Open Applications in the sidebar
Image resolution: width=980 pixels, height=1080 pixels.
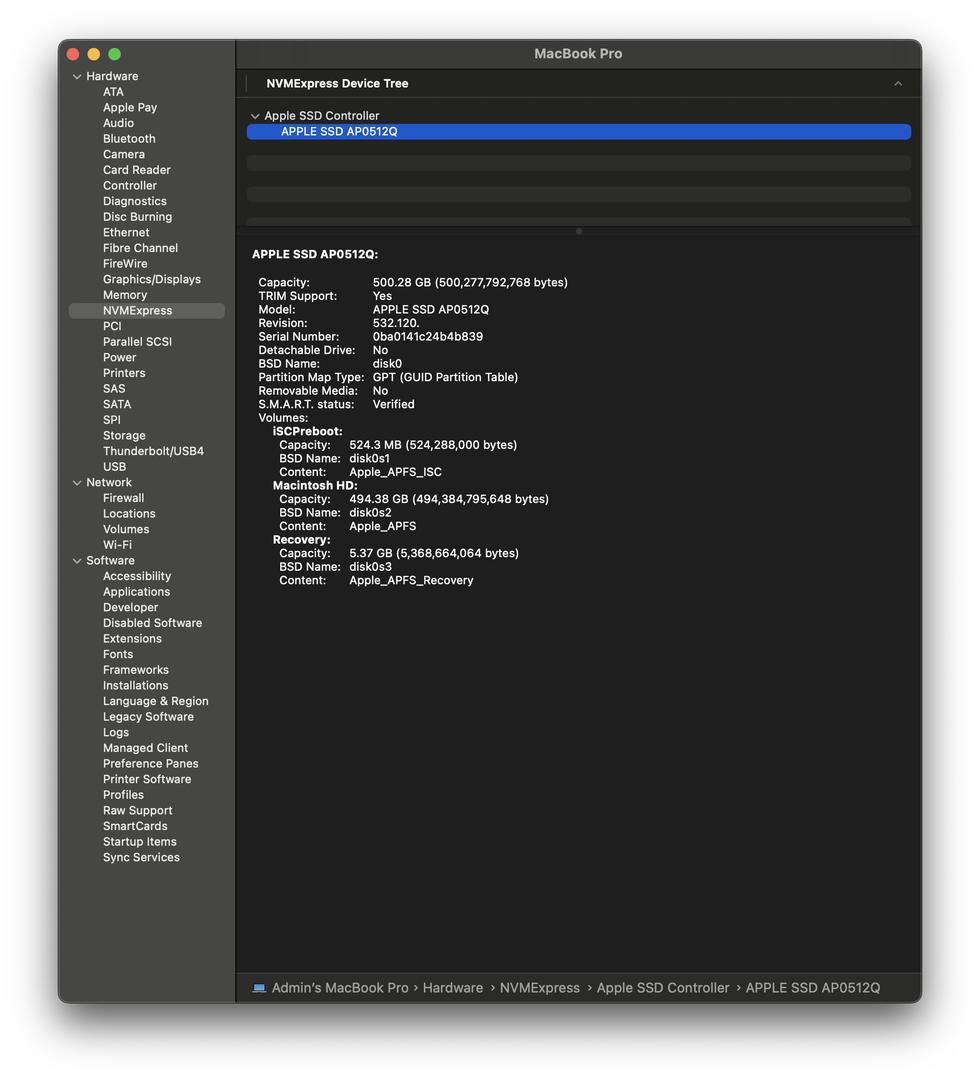click(136, 592)
